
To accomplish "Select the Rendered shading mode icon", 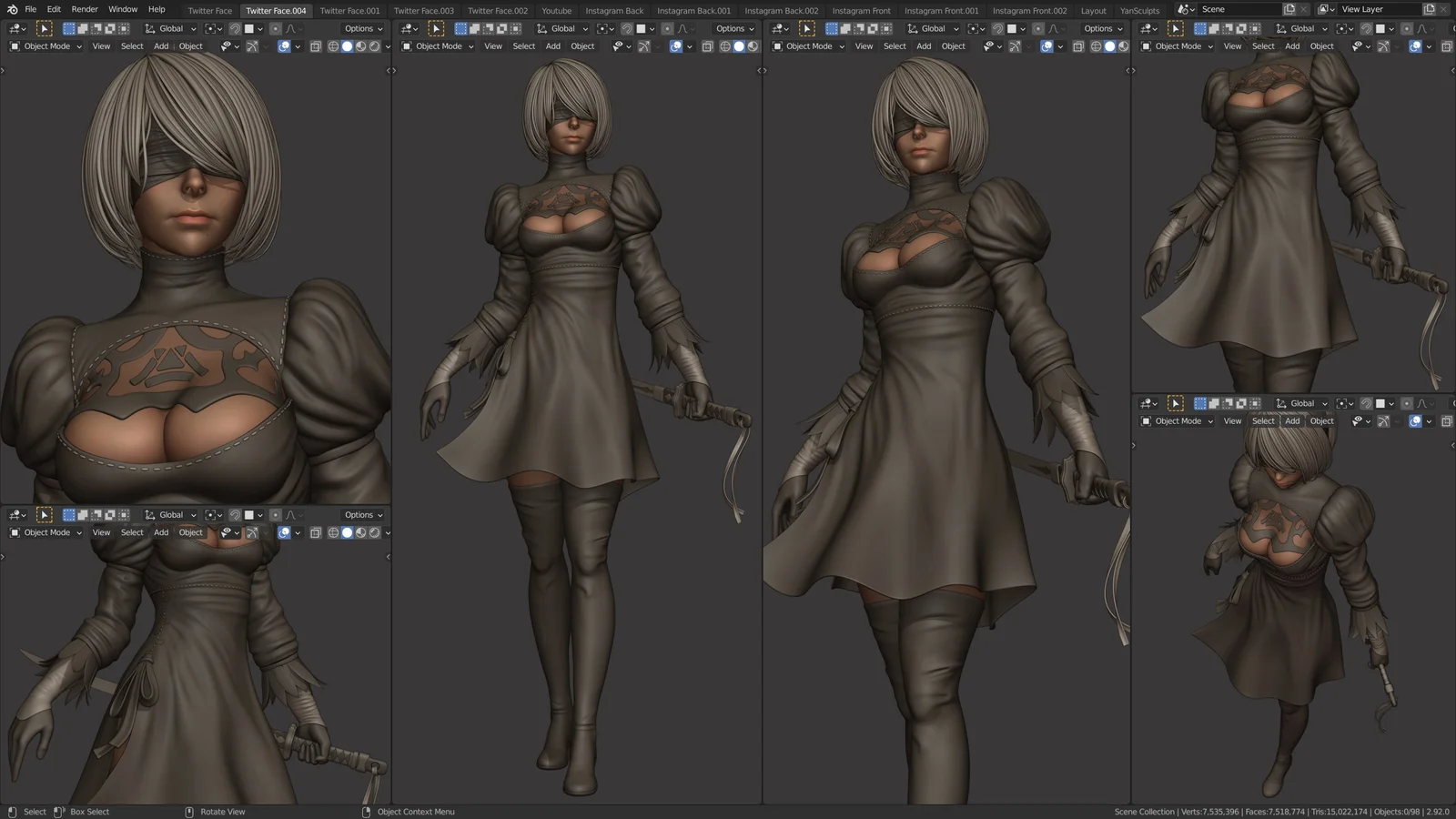I will click(375, 46).
